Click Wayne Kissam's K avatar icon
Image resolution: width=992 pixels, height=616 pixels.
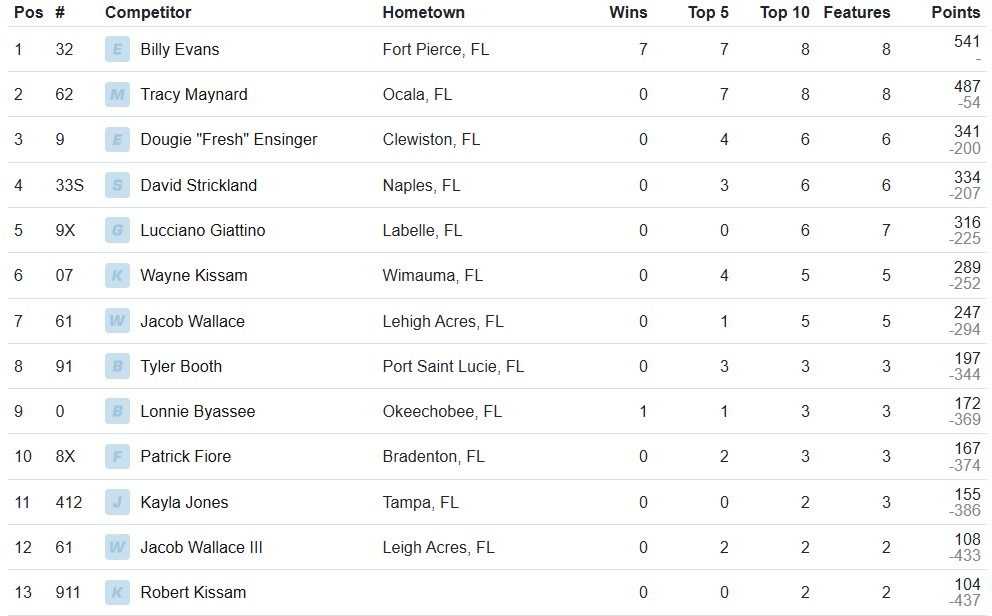coord(117,275)
